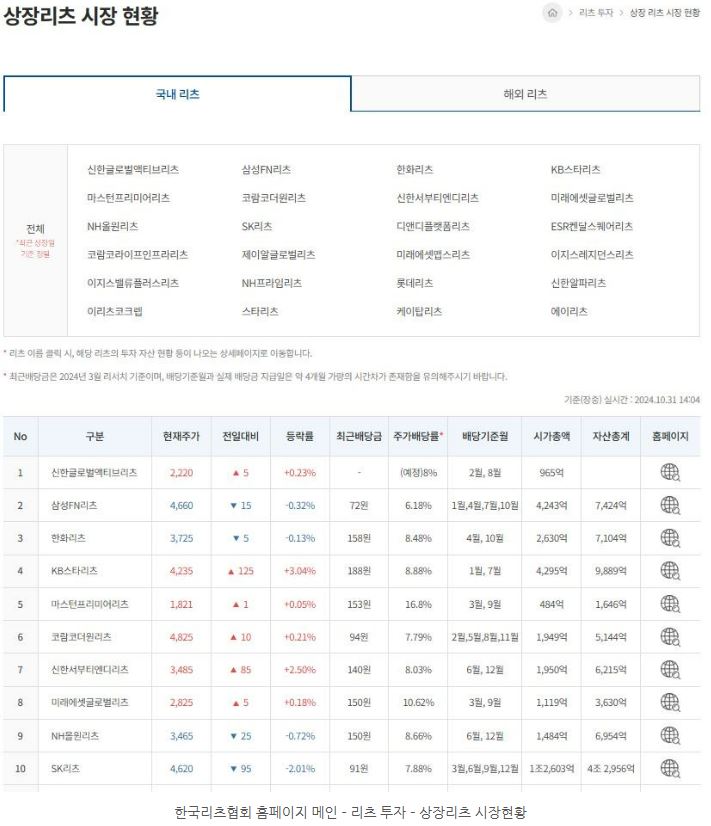Select 코람코더원리츠 name in table row 6
Screen dimensions: 711x826
click(81, 637)
